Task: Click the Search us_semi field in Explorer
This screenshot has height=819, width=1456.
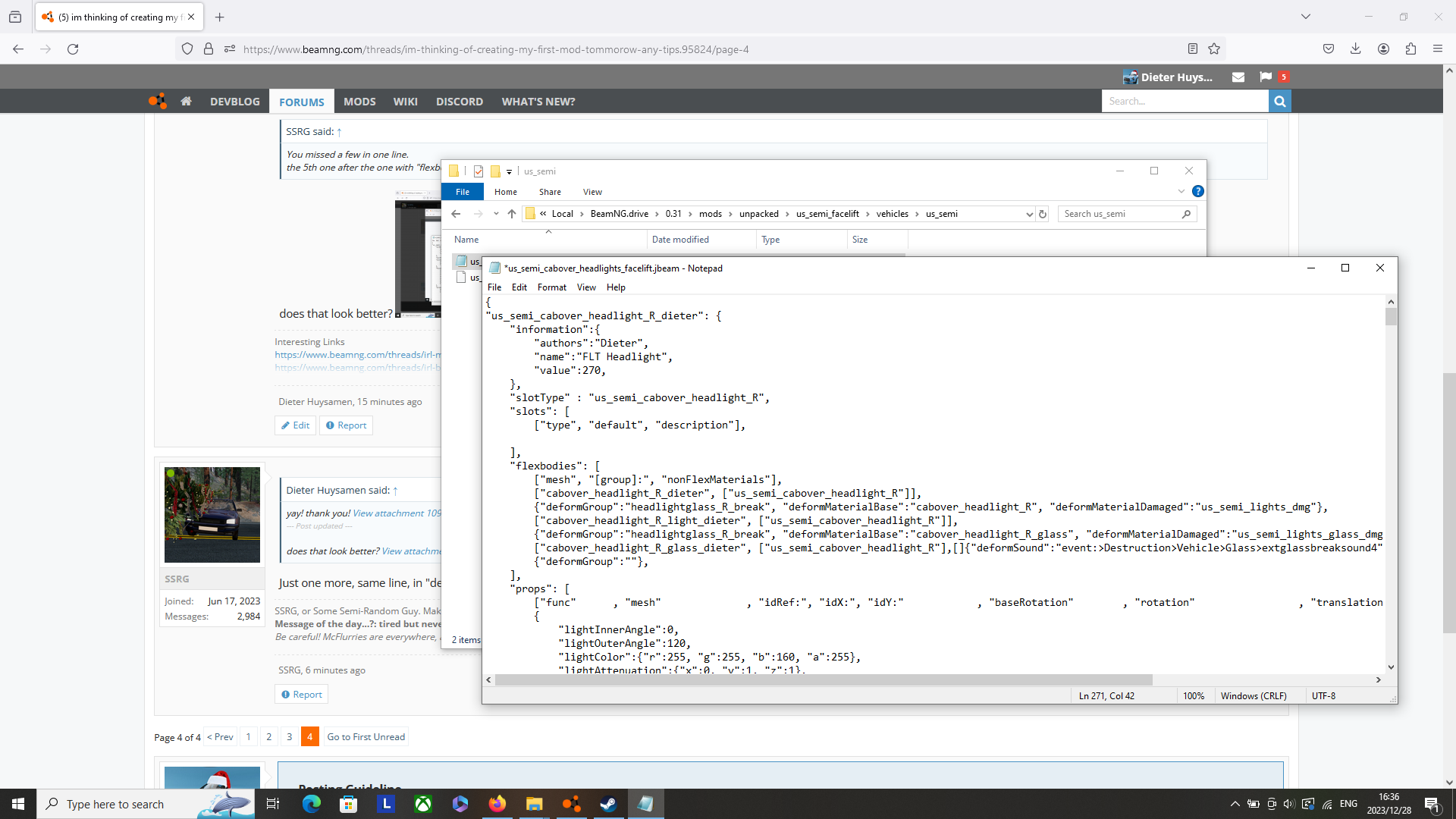Action: (x=1127, y=214)
